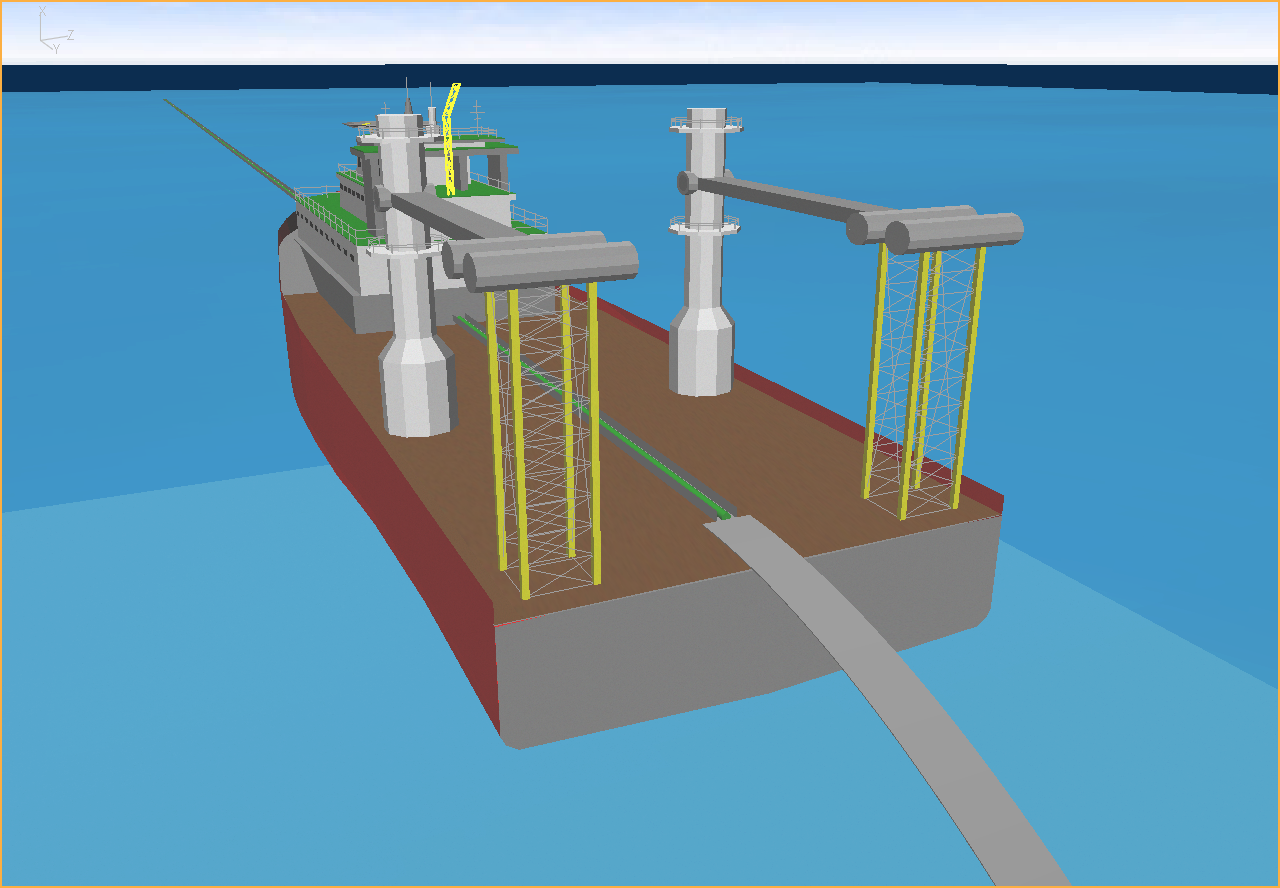This screenshot has height=888, width=1280.
Task: Select the yellow lattice crane boom on the superstructure
Action: coord(451,138)
